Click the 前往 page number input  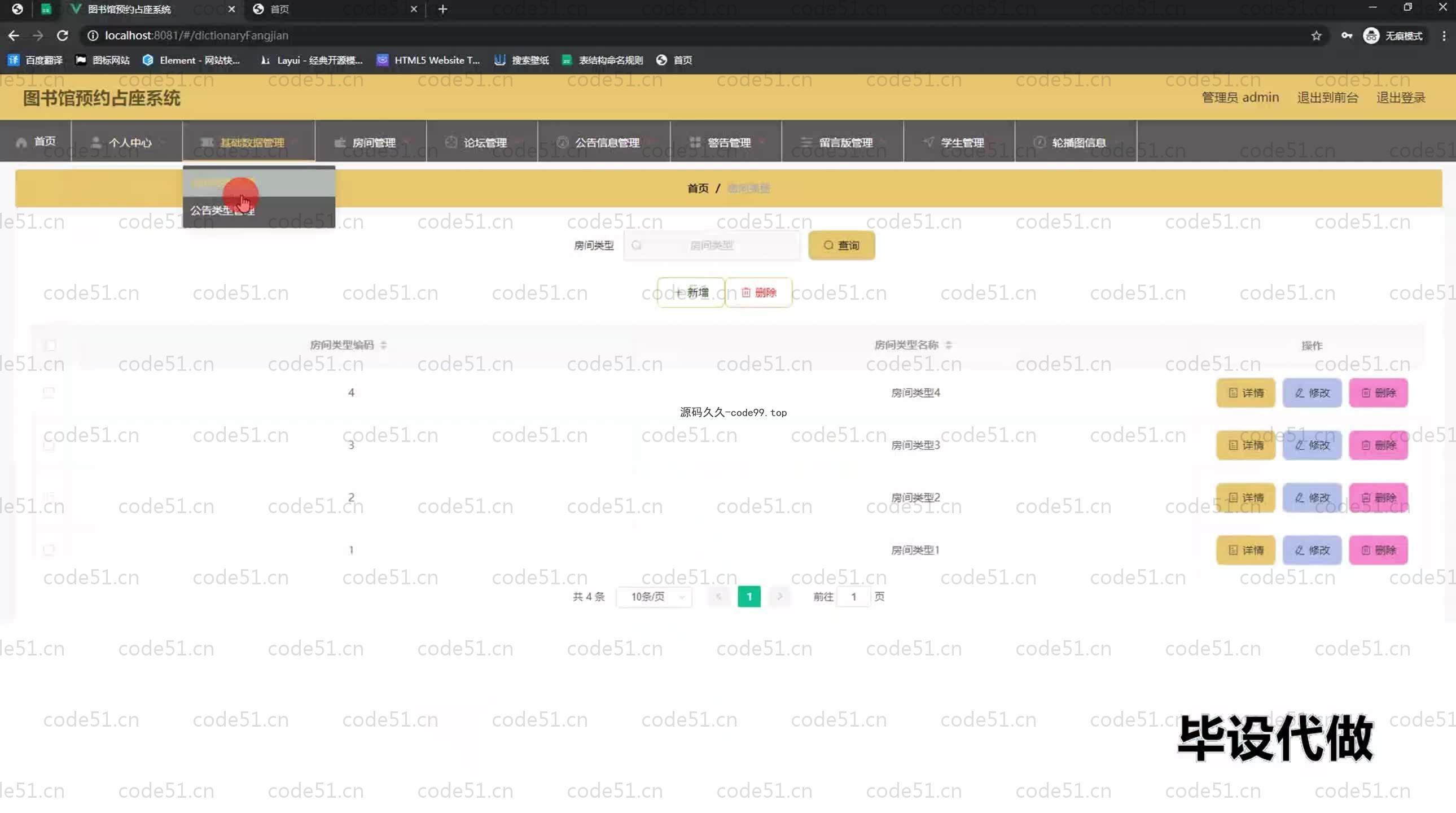(x=853, y=597)
